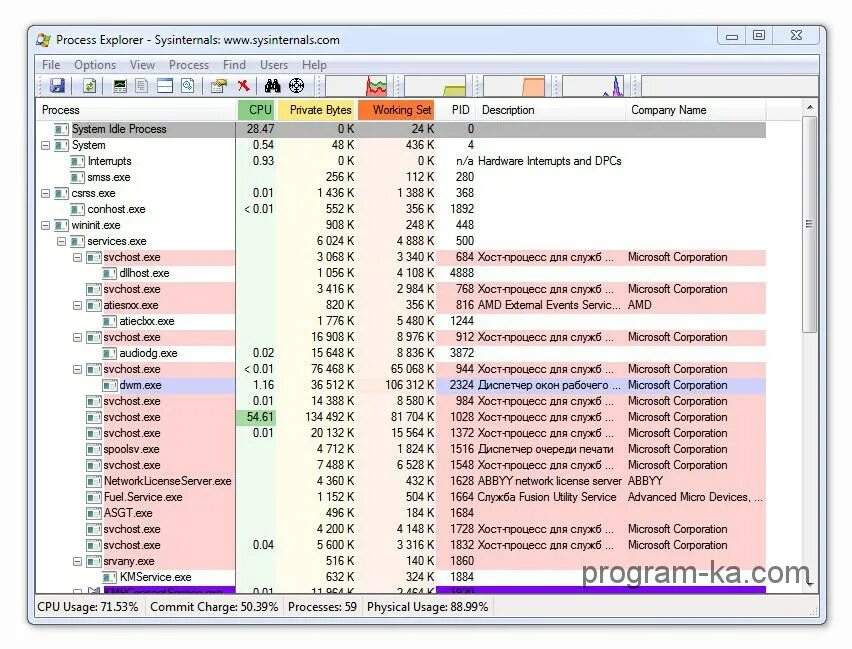The width and height of the screenshot is (852, 649).
Task: Click the crosshair Find Window's Process icon
Action: (x=297, y=86)
